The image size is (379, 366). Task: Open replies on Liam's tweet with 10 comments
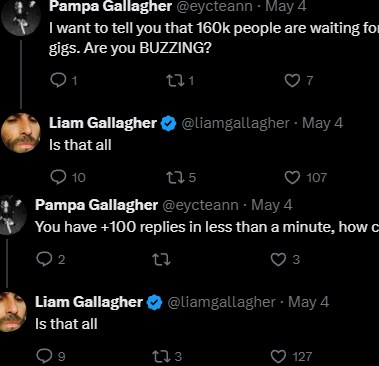click(x=58, y=177)
